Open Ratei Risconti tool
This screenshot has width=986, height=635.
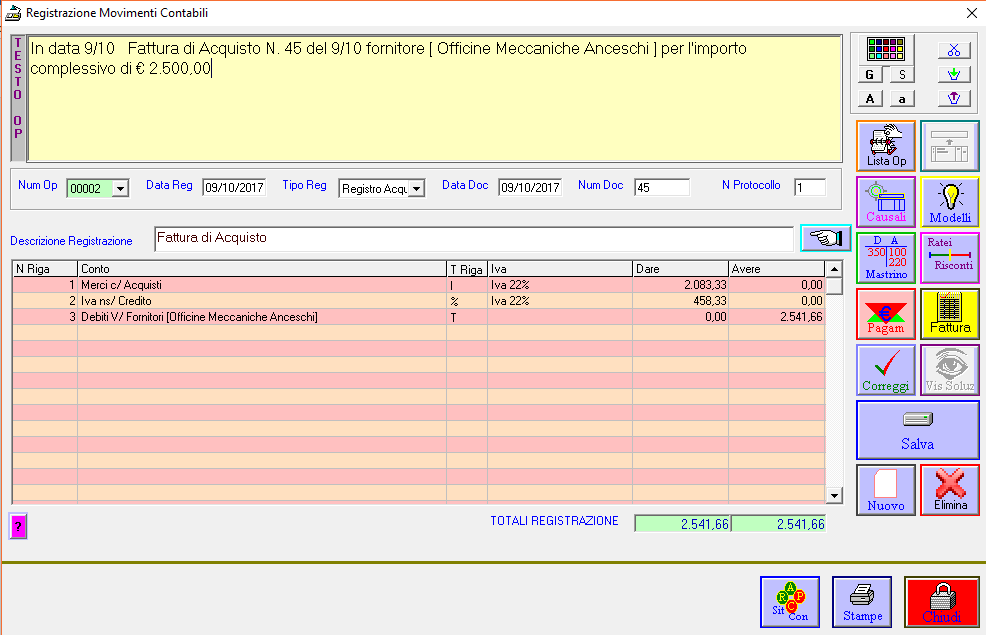point(950,258)
